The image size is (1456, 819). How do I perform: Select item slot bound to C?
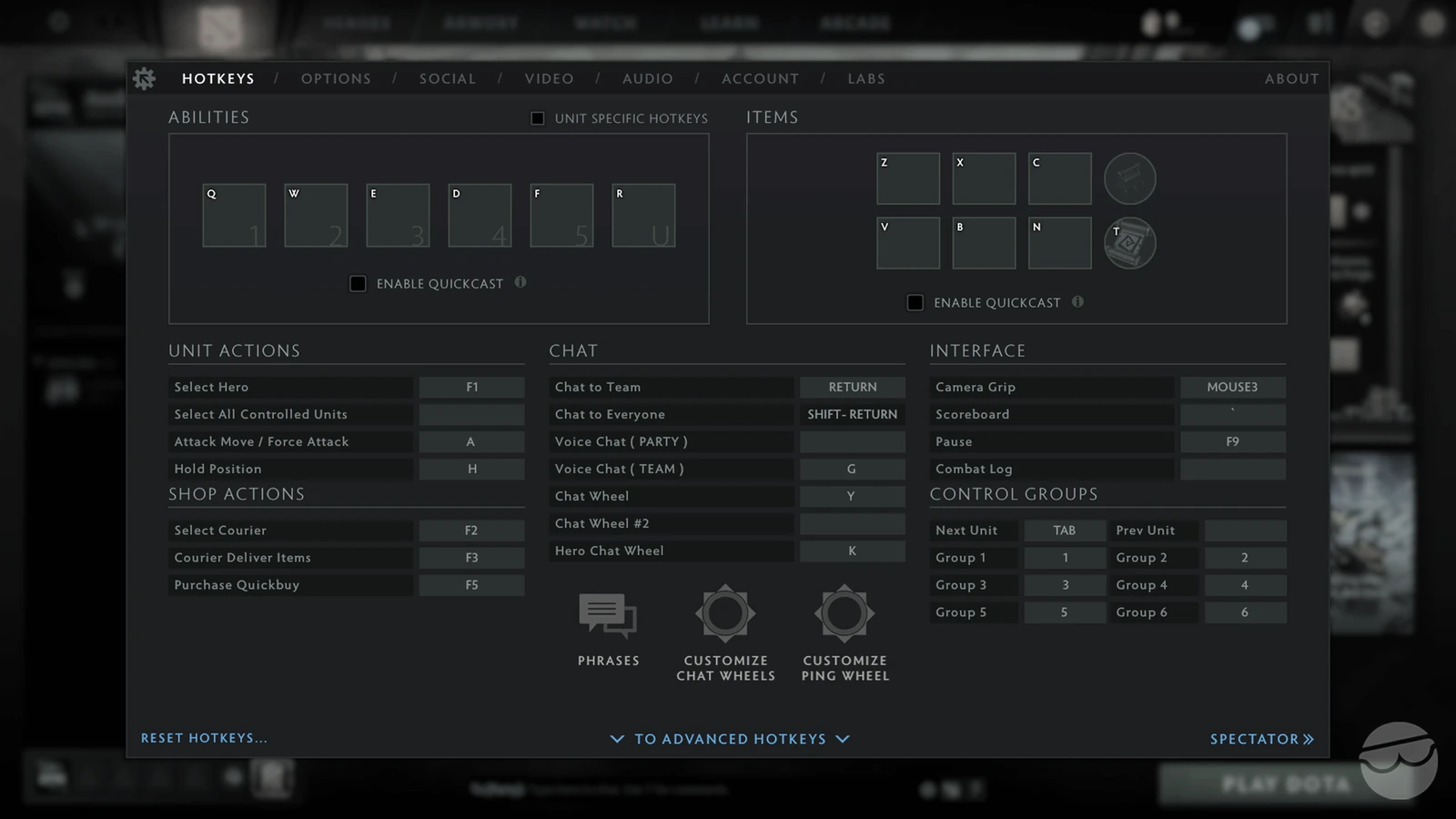[1060, 178]
